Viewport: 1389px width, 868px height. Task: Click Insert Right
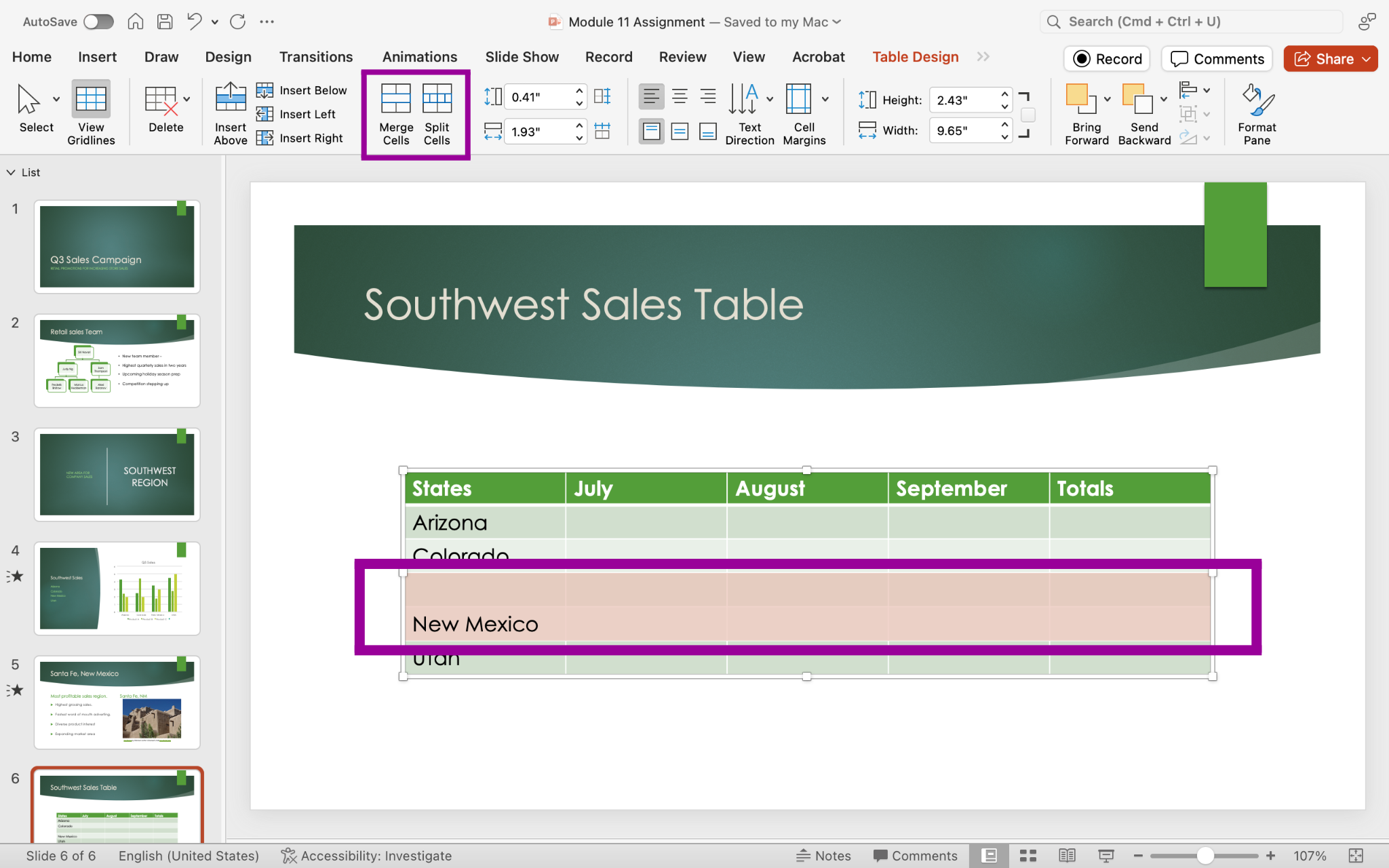point(300,138)
